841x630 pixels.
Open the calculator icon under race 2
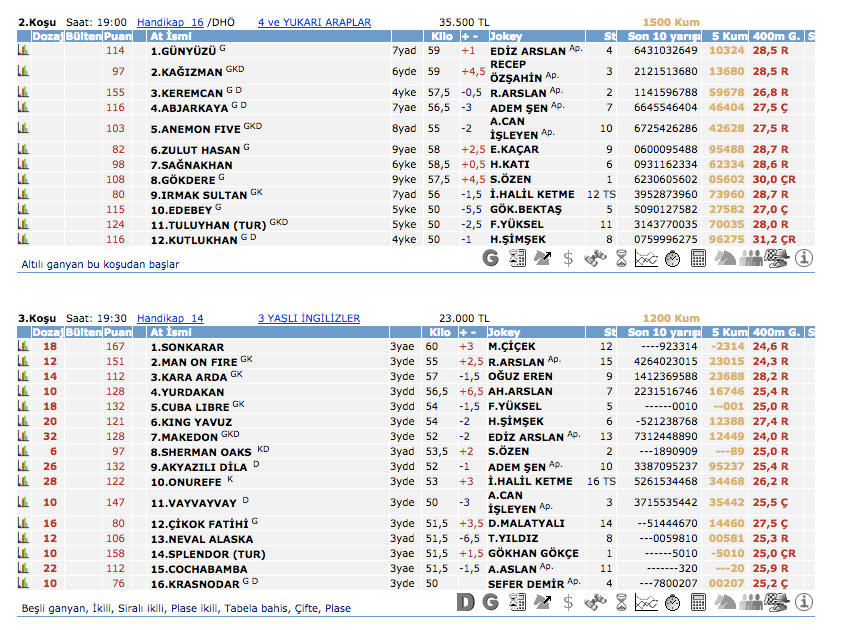click(700, 259)
